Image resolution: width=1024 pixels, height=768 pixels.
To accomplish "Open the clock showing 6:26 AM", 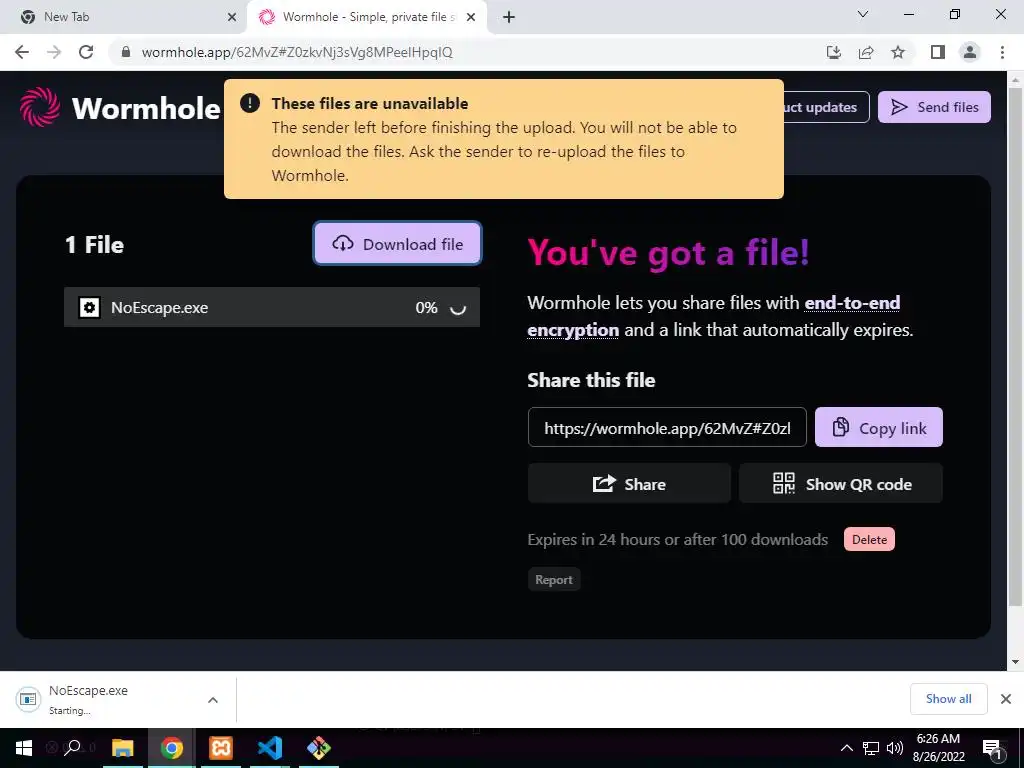I will (938, 748).
